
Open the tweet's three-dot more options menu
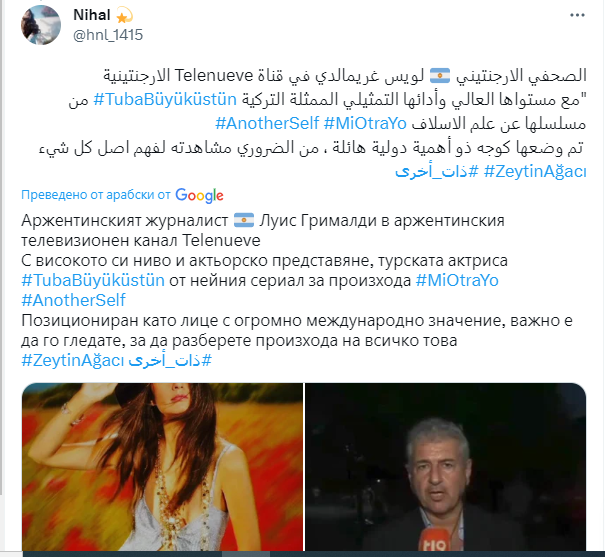[x=577, y=15]
